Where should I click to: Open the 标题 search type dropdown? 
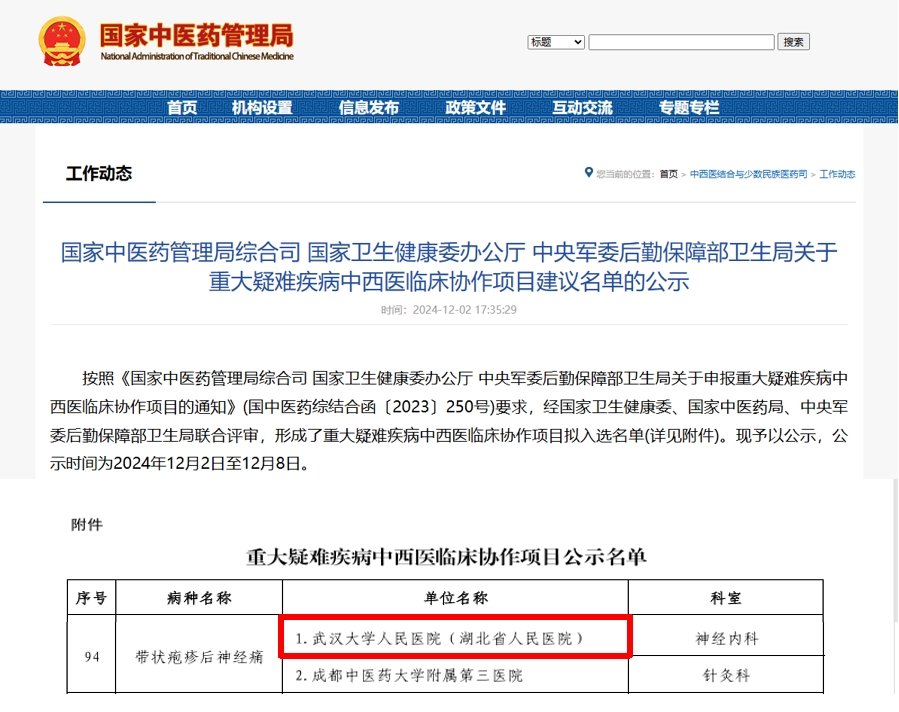[556, 42]
